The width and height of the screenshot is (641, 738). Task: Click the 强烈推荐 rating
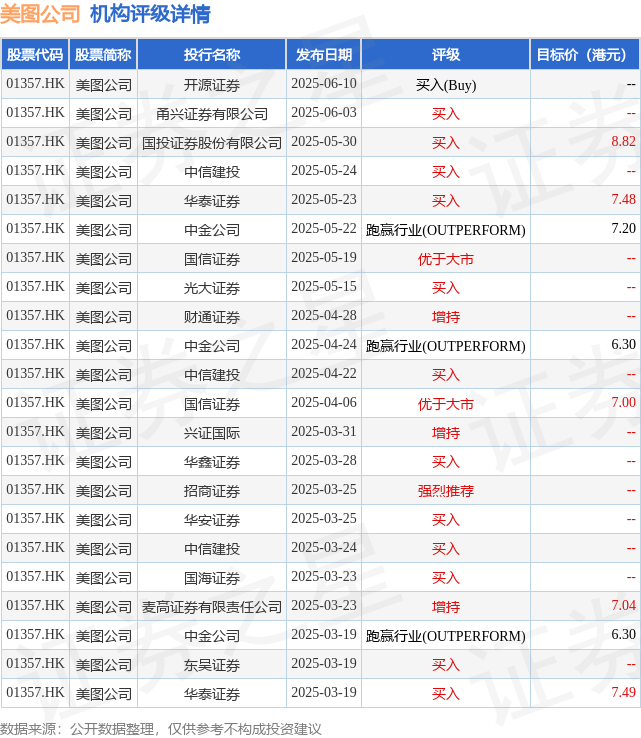tap(446, 491)
